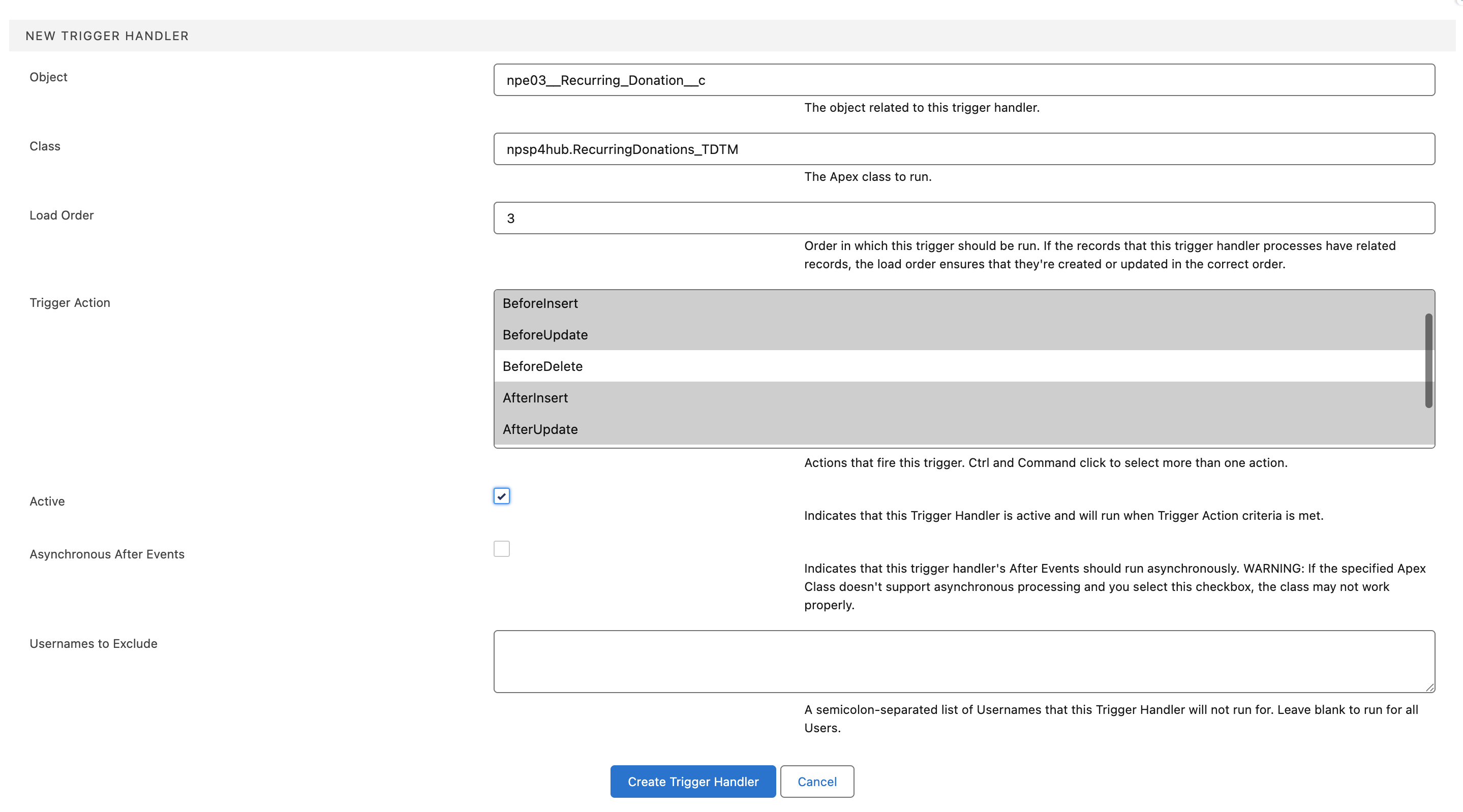
Task: Click the Active field label
Action: point(47,502)
